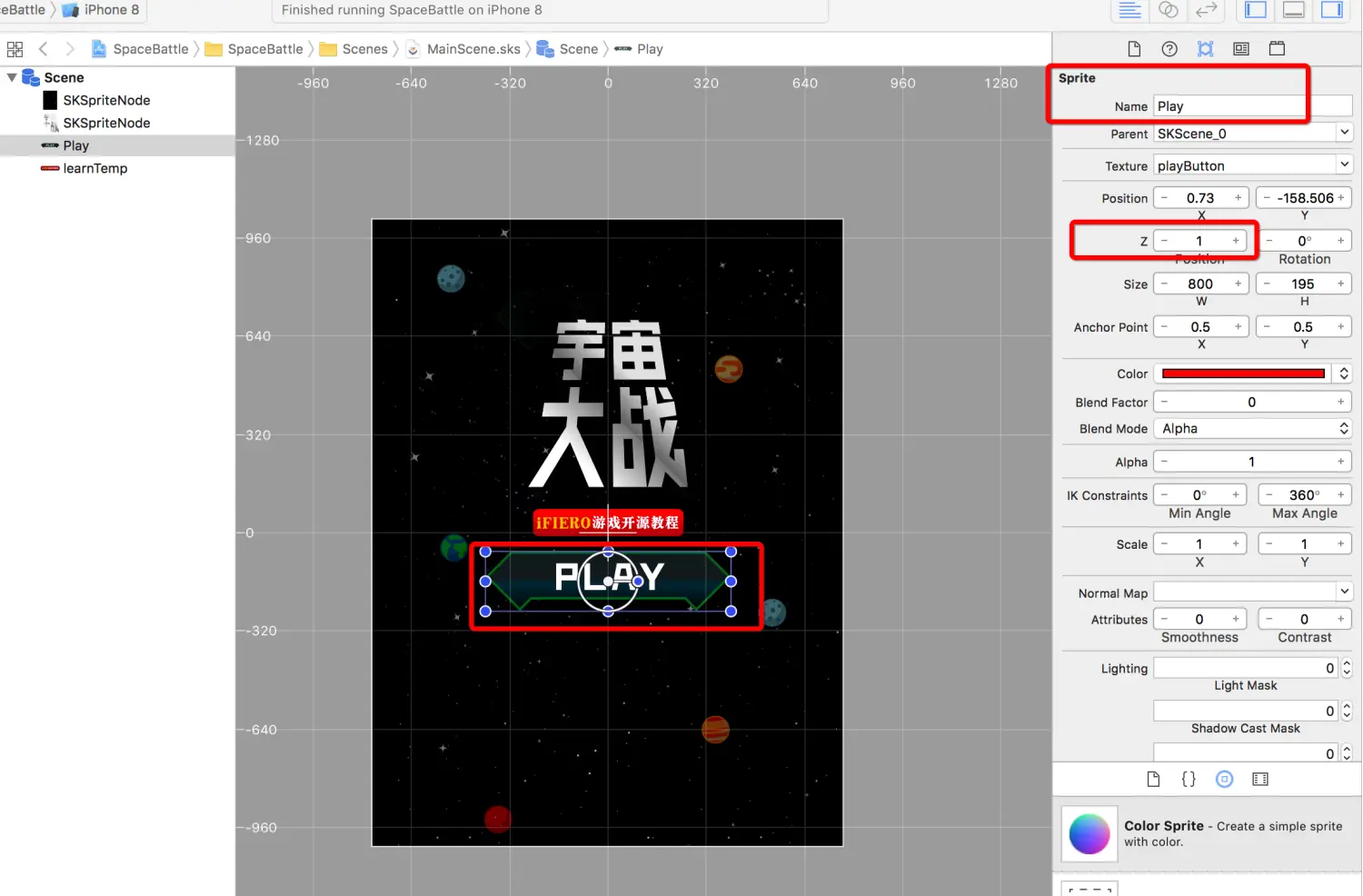Decrease Position Y value
This screenshot has width=1363, height=896.
1267,198
